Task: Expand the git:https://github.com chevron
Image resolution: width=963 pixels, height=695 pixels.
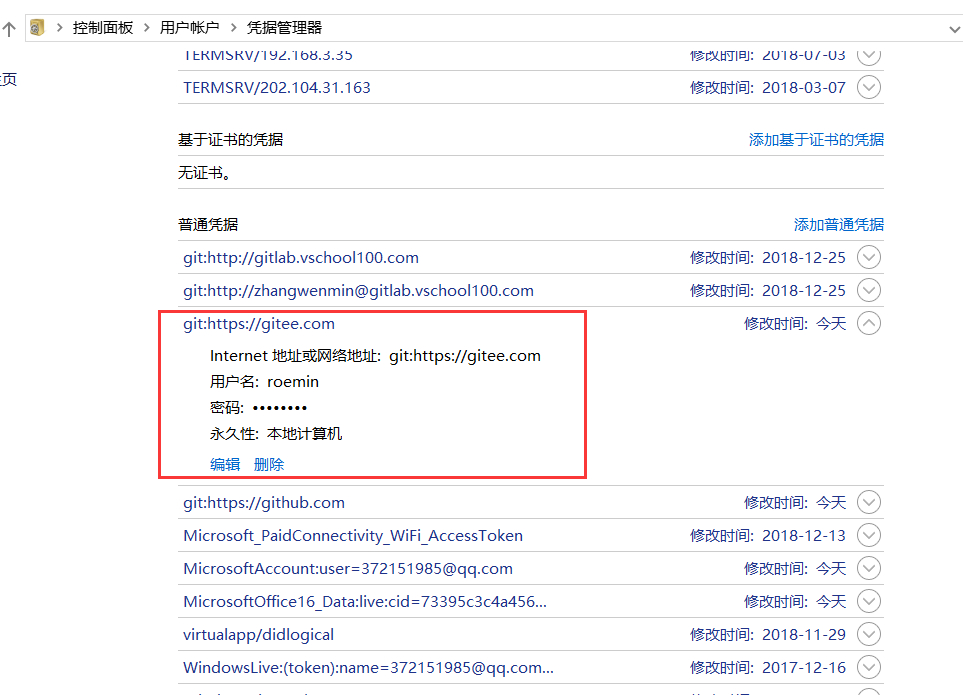Action: pyautogui.click(x=868, y=502)
